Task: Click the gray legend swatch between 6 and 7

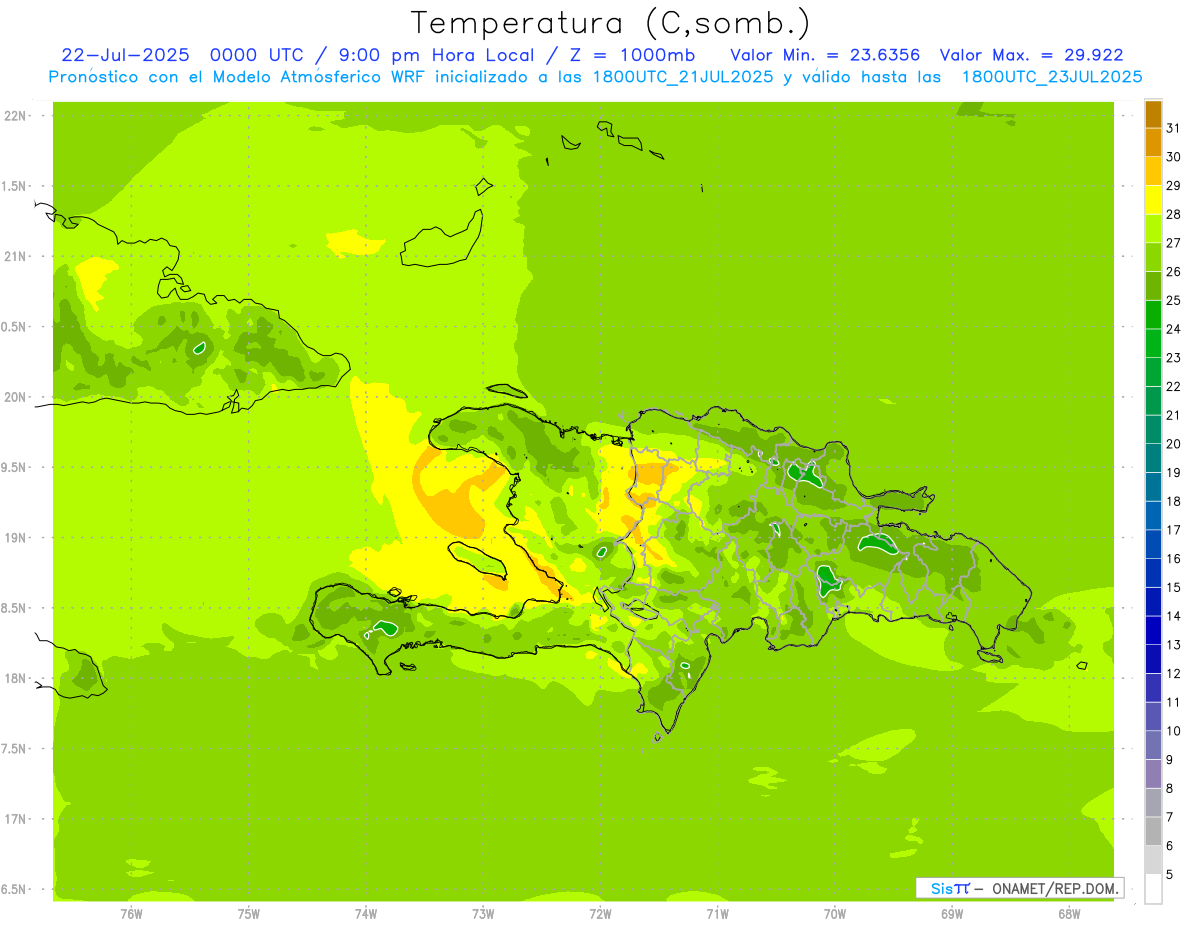Action: pos(1153,832)
